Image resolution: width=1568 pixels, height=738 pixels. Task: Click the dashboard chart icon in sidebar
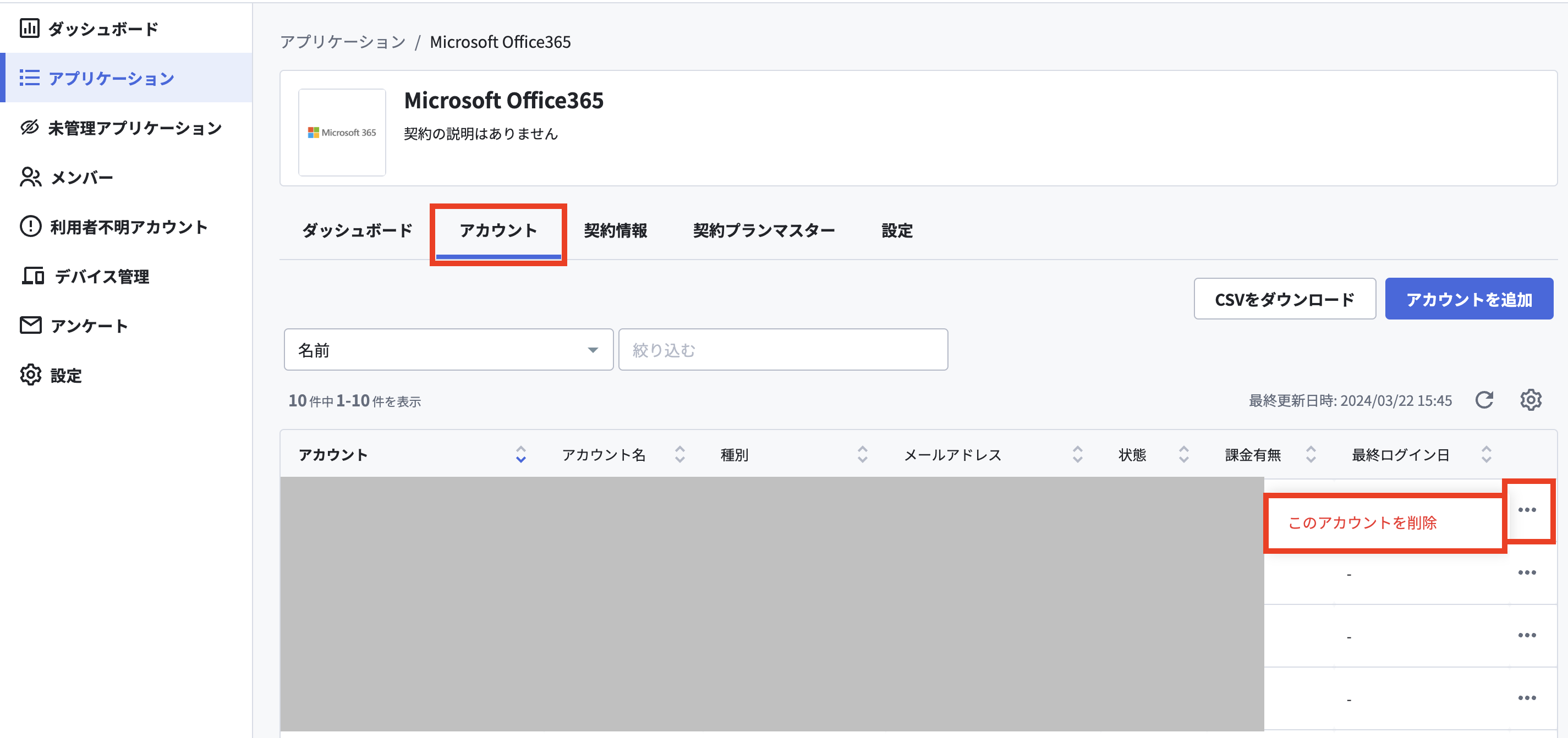point(29,28)
